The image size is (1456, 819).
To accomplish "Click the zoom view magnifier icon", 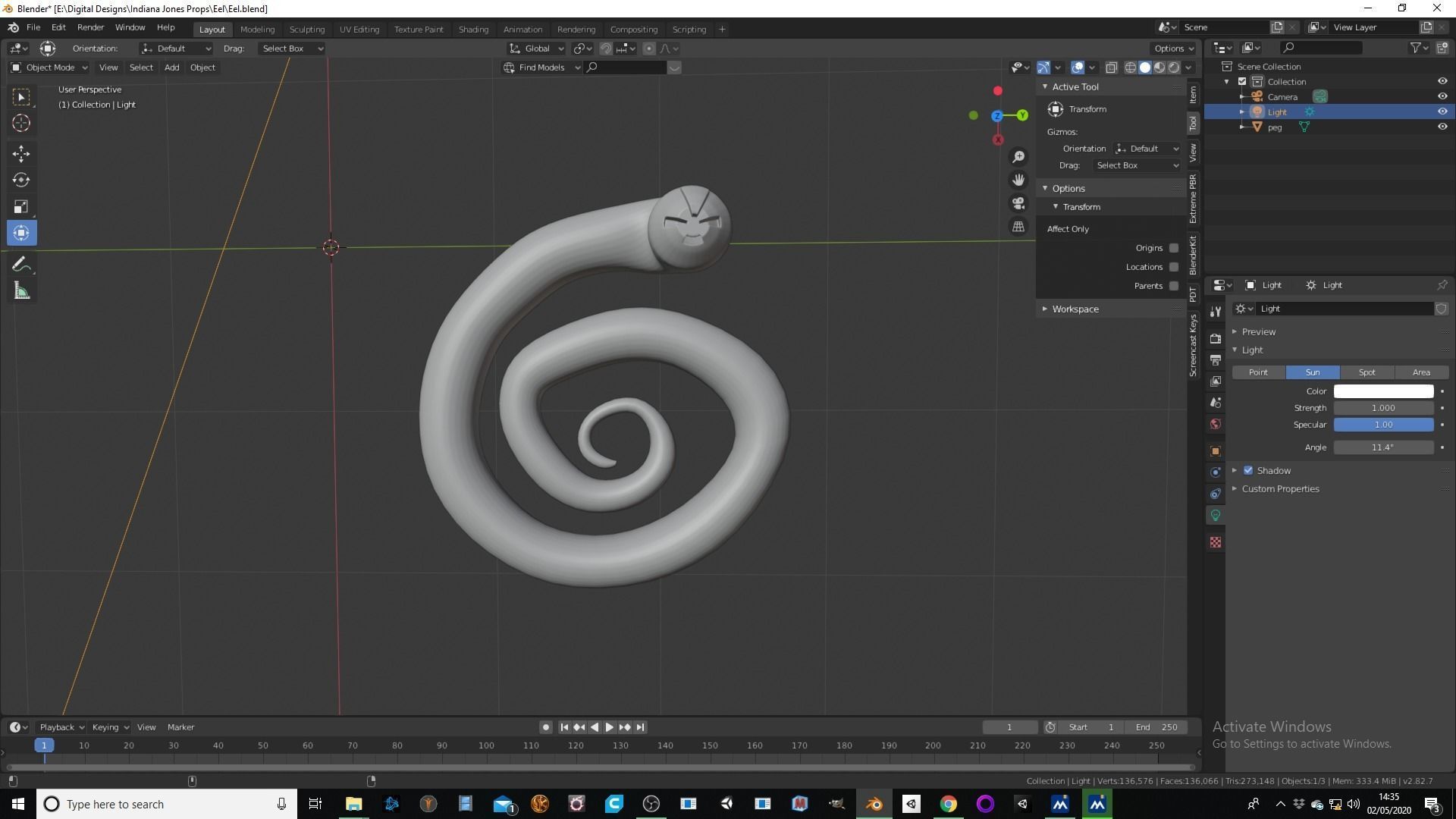I will (x=1018, y=157).
